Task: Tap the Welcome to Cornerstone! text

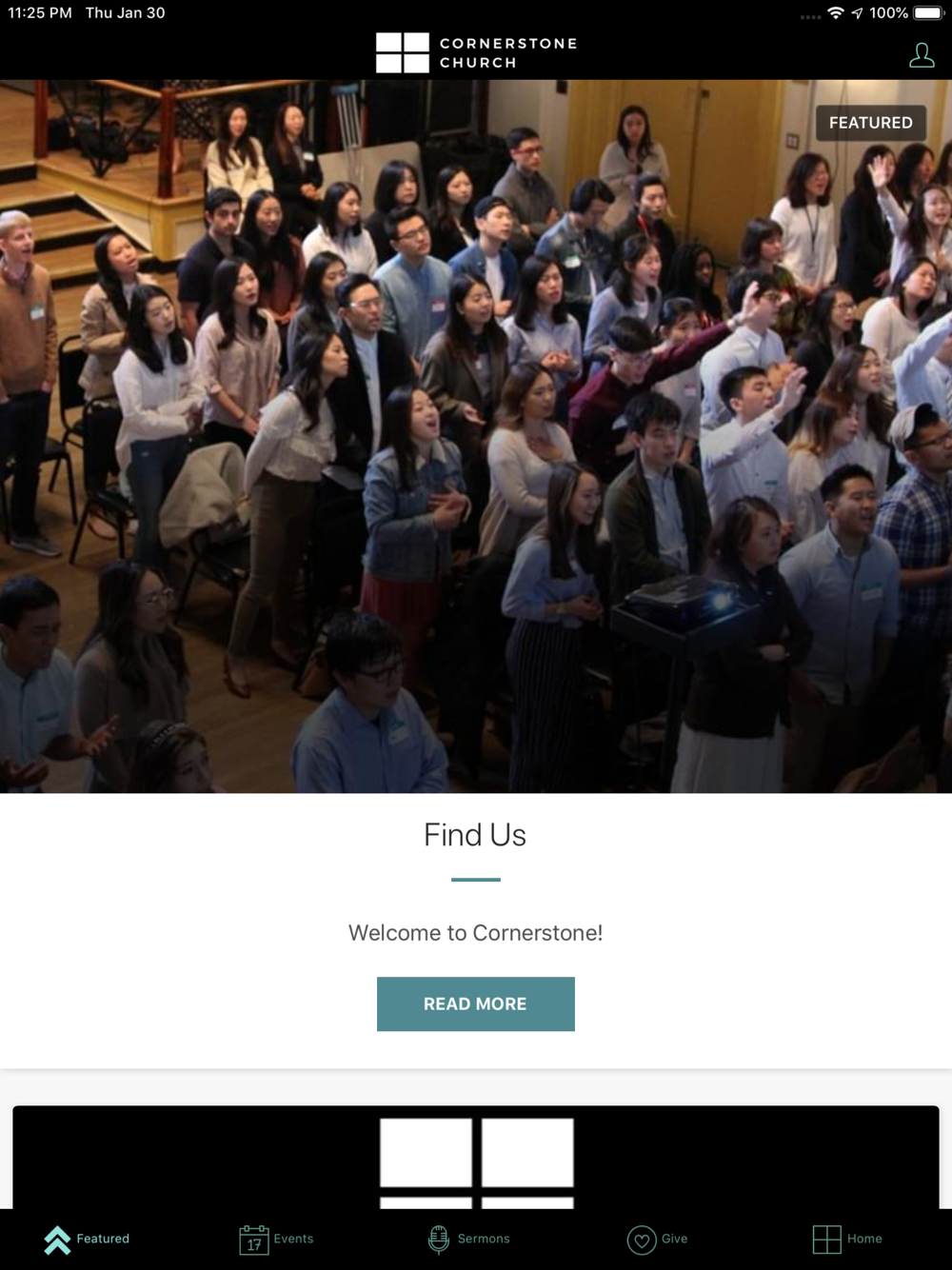Action: [x=475, y=933]
